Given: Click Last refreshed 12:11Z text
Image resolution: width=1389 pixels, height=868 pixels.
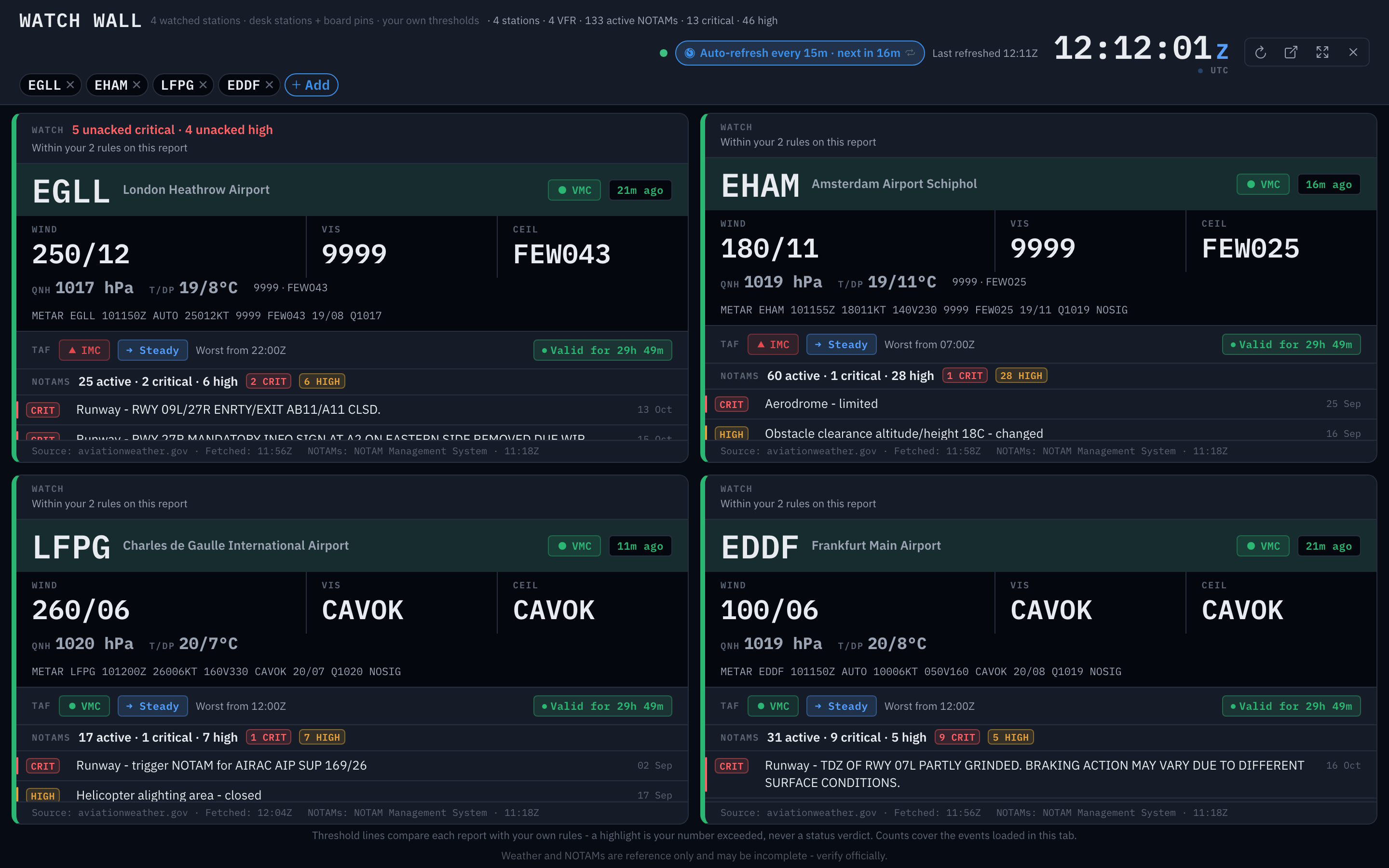Looking at the screenshot, I should [985, 53].
